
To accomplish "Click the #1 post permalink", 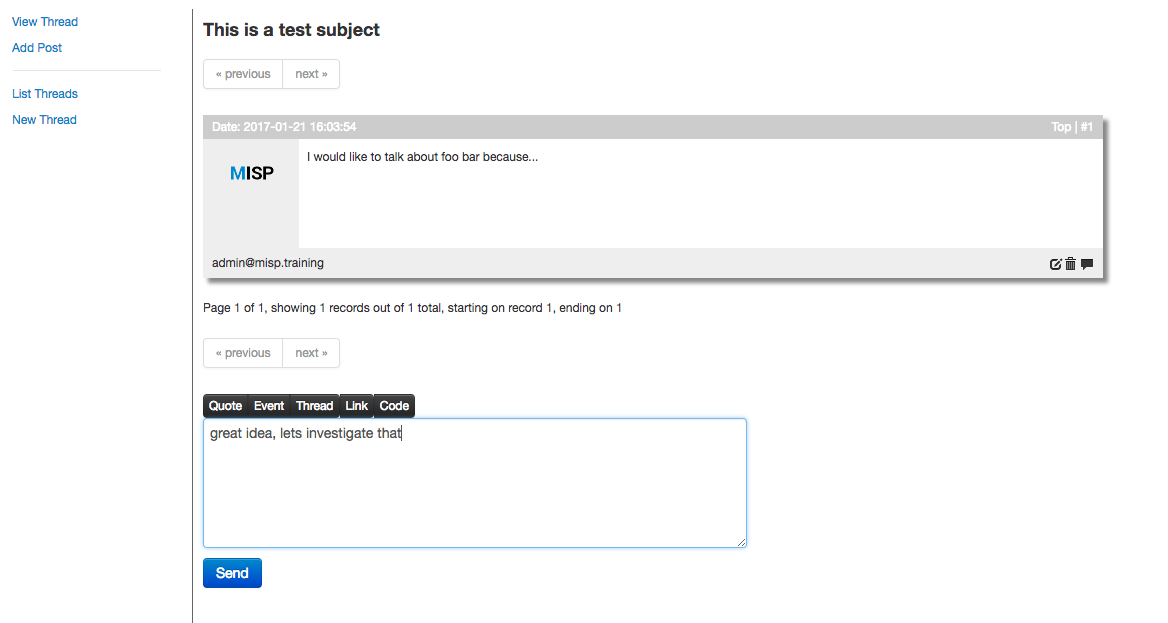I will (x=1086, y=127).
